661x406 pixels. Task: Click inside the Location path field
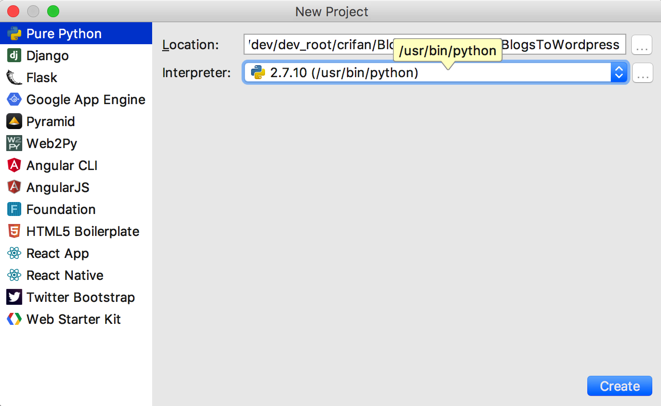pos(320,45)
